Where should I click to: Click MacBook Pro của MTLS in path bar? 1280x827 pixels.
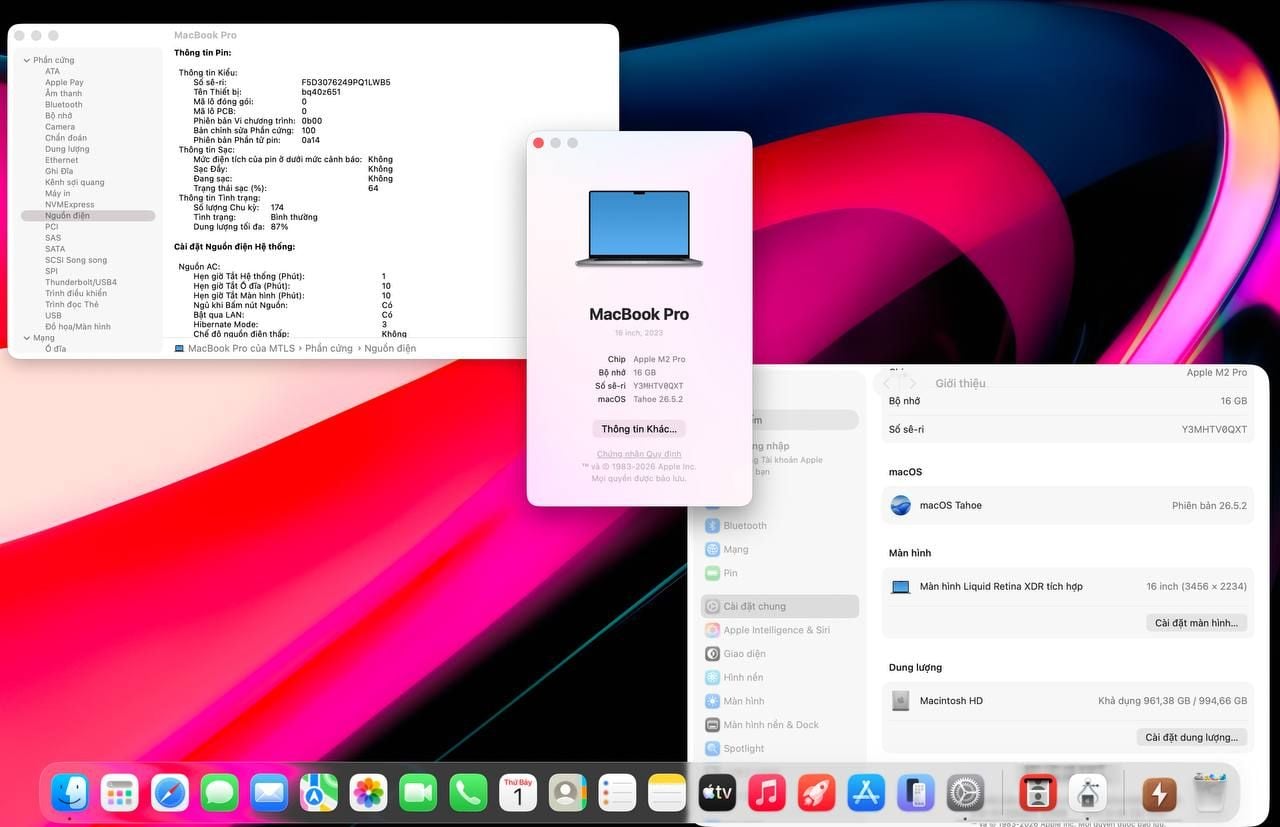pyautogui.click(x=241, y=348)
